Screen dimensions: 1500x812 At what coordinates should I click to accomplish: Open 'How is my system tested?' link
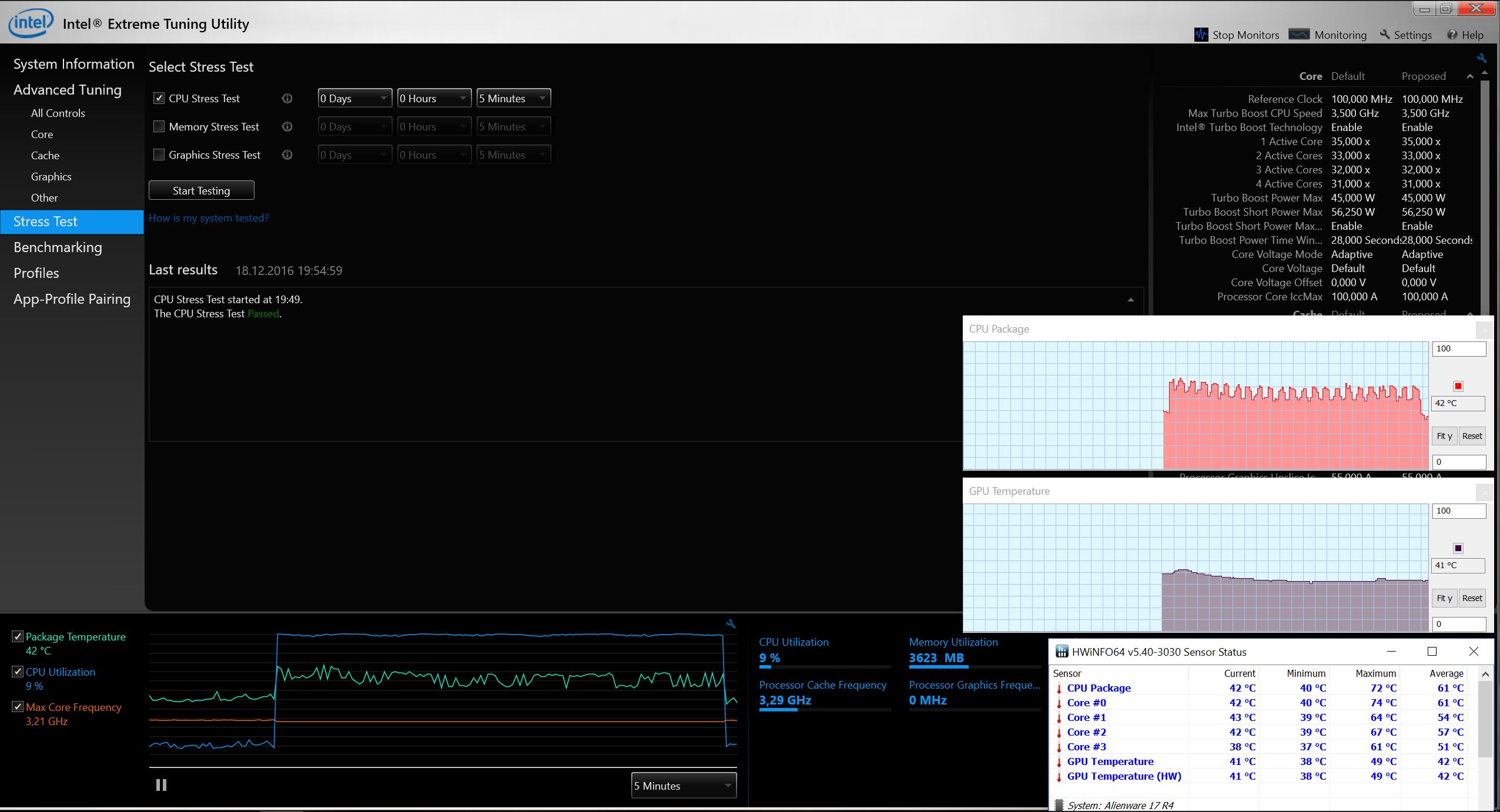point(209,218)
